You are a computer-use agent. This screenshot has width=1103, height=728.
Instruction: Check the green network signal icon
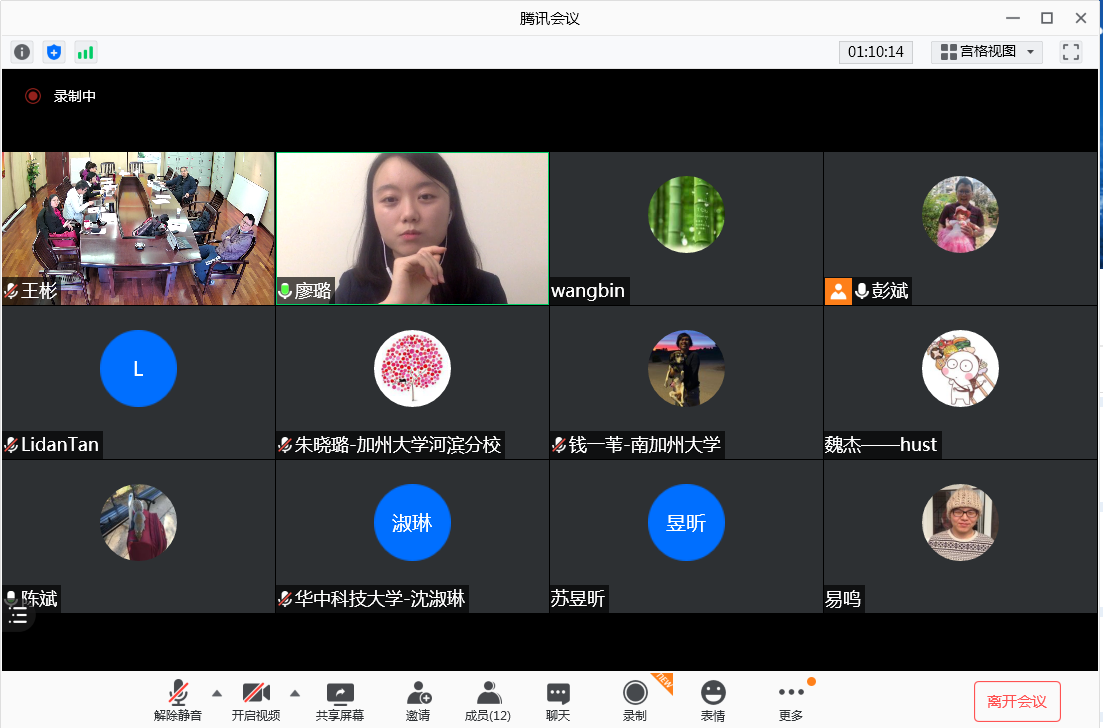tap(85, 52)
